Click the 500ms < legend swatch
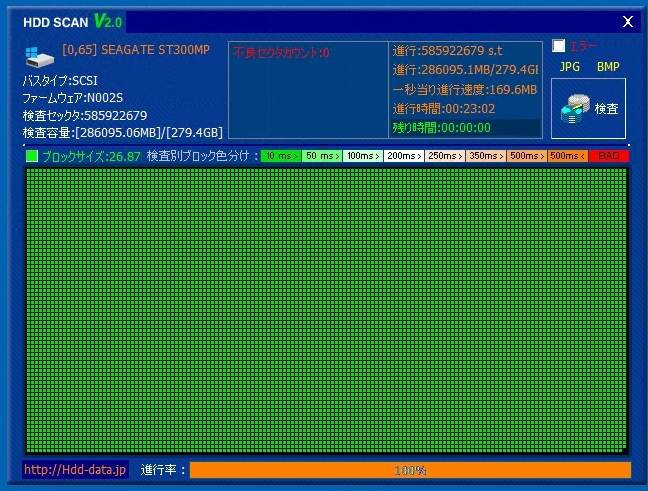The width and height of the screenshot is (648, 491). [x=567, y=156]
